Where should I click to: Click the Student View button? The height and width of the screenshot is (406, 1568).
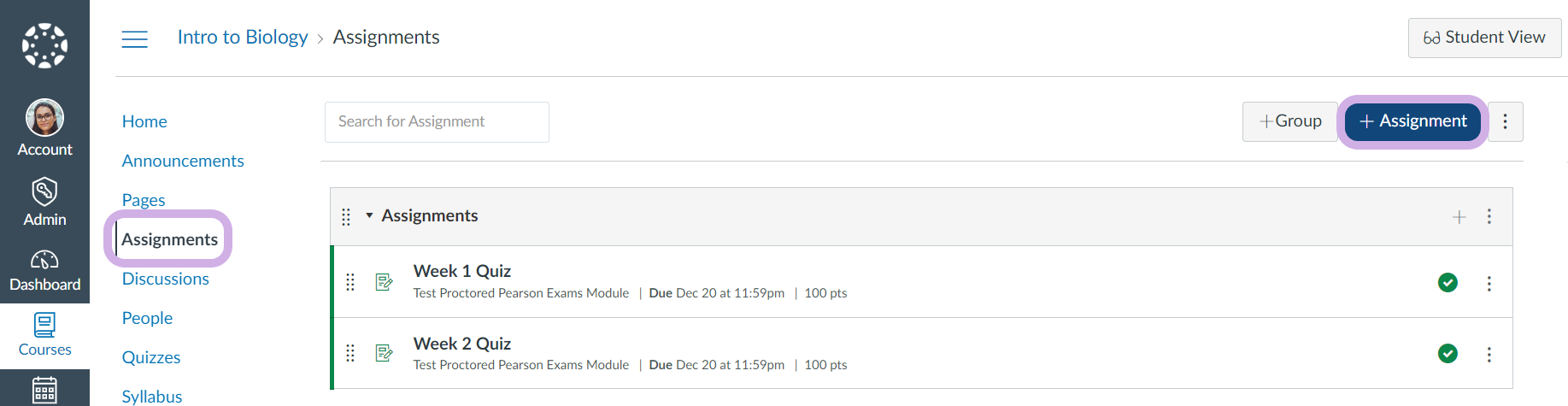1484,38
